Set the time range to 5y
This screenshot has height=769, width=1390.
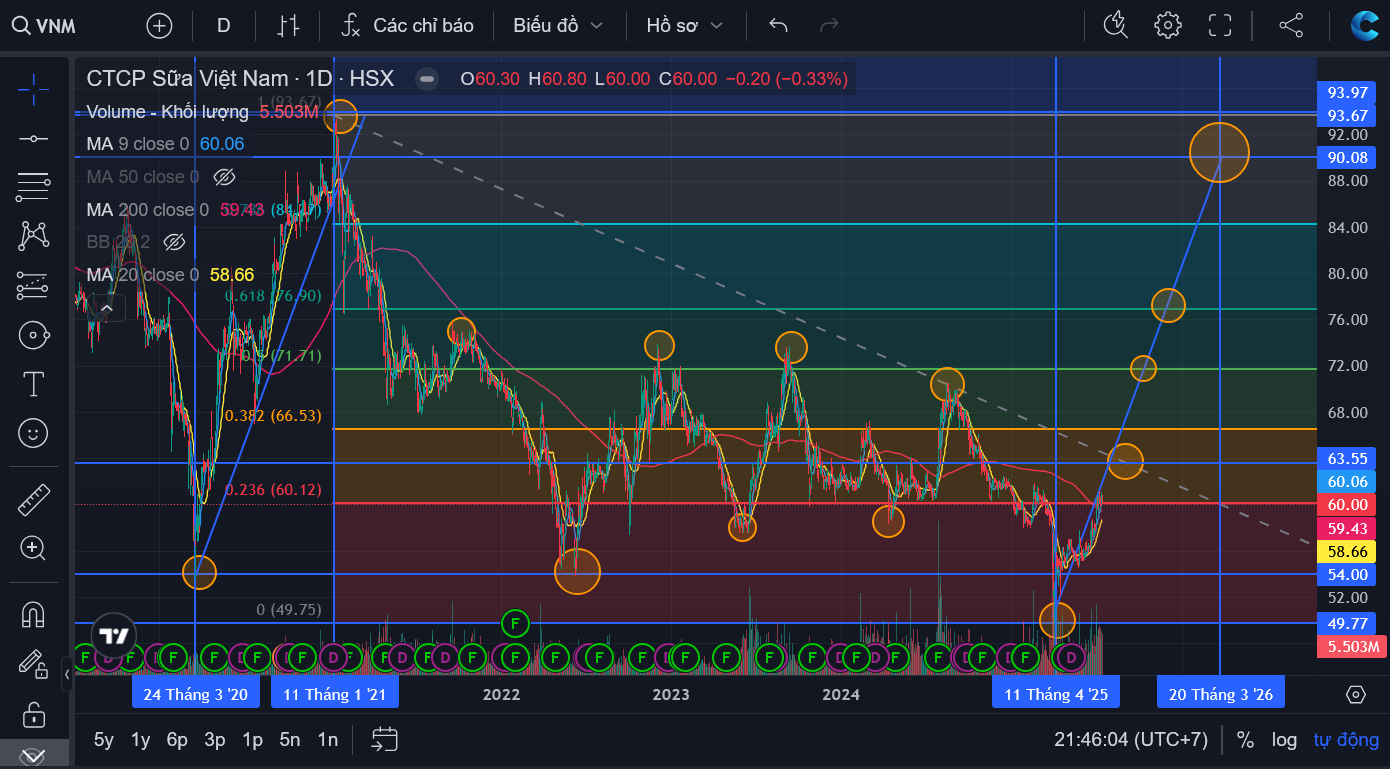[104, 740]
